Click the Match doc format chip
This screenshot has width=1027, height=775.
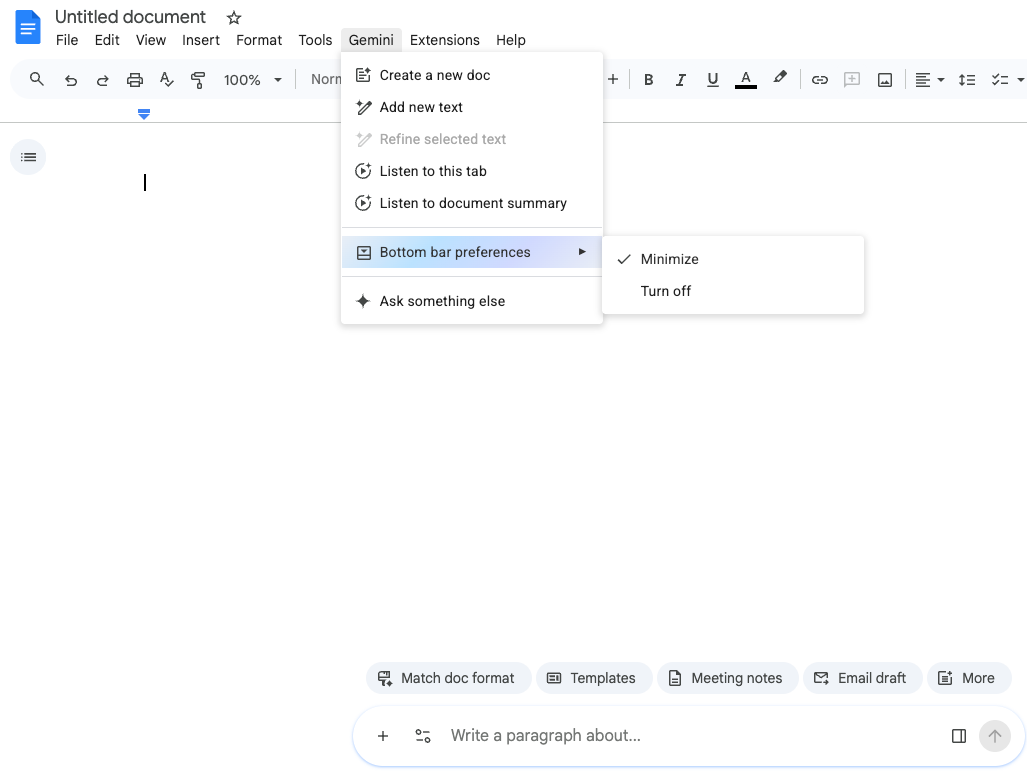(x=449, y=678)
